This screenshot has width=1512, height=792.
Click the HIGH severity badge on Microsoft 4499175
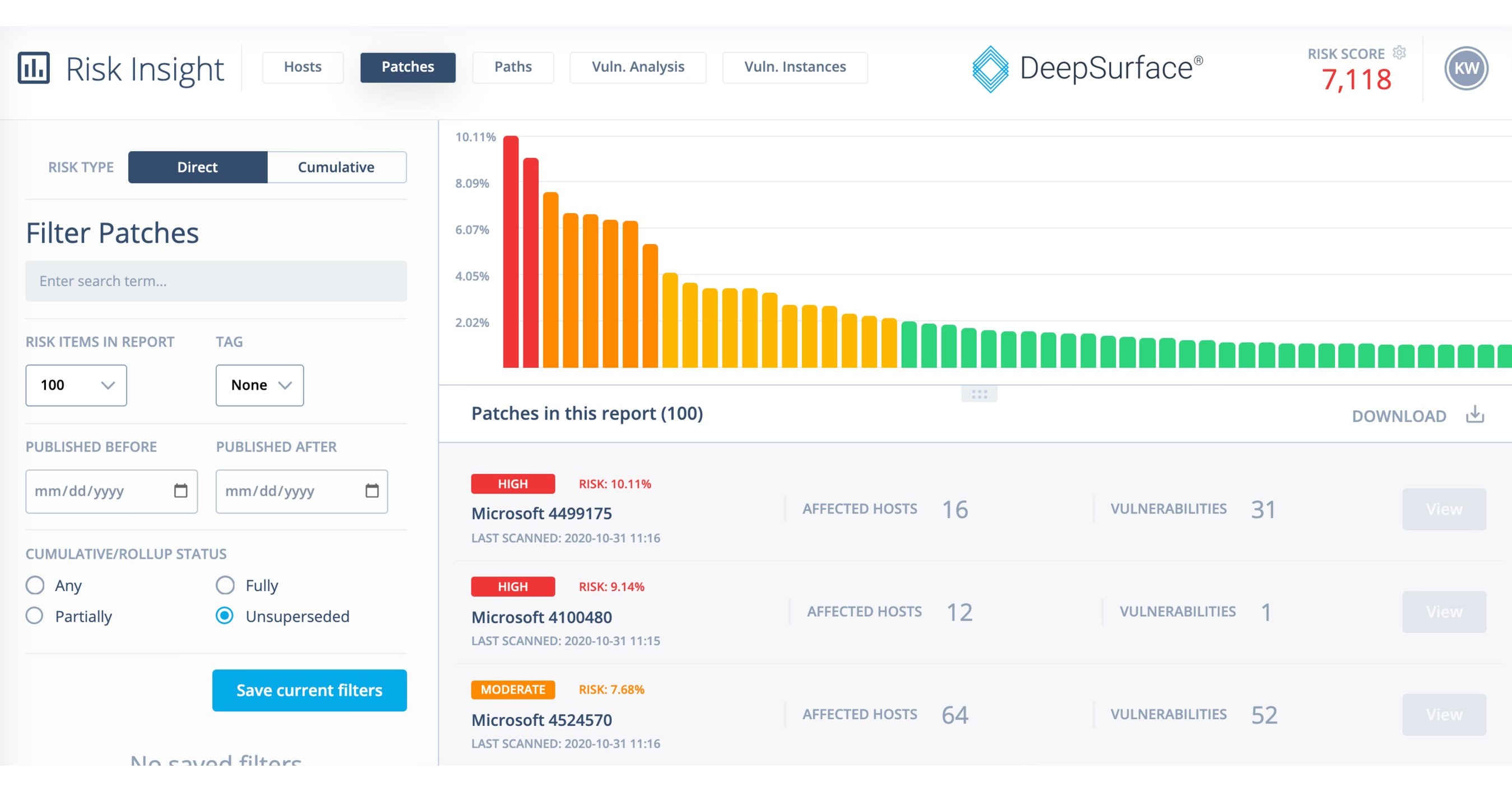click(512, 483)
